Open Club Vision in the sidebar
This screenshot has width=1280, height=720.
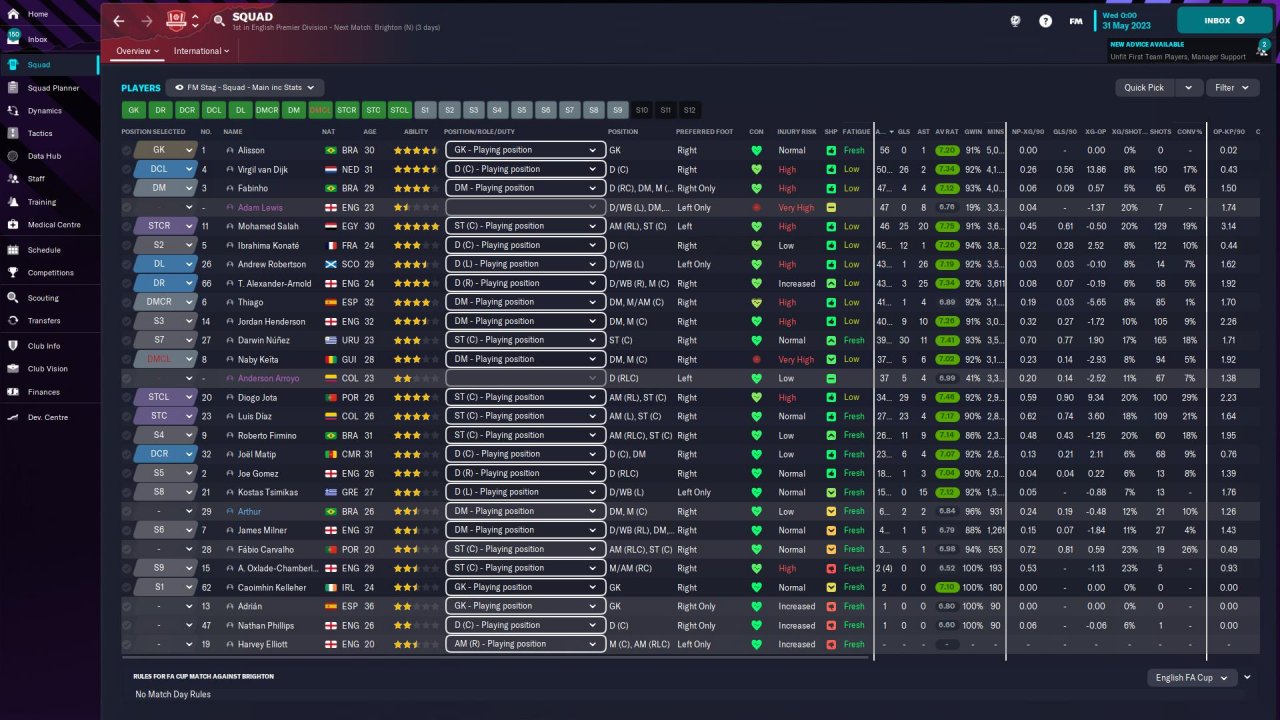point(50,369)
